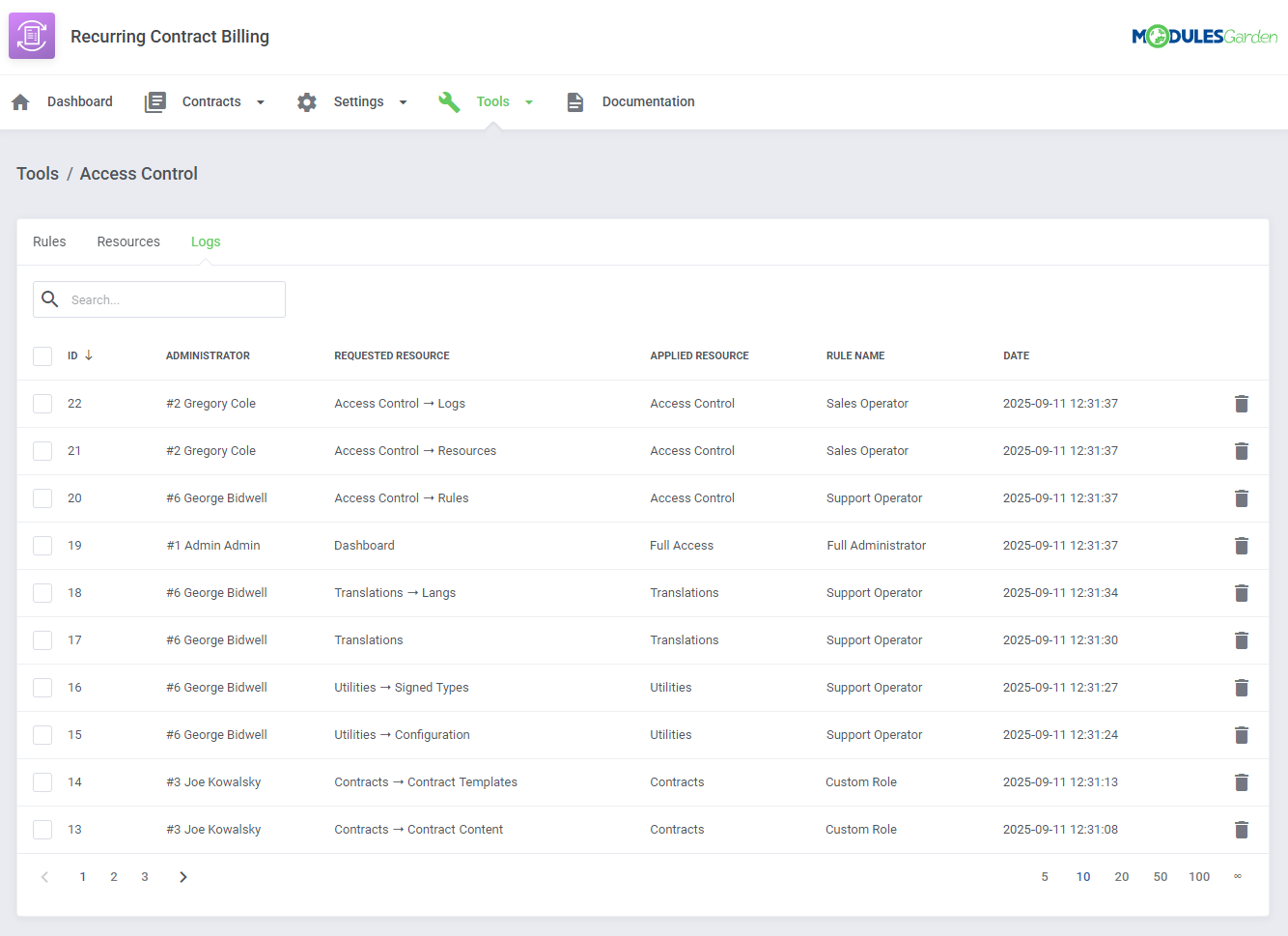Expand the Contracts dropdown arrow
The image size is (1288, 936).
point(261,102)
